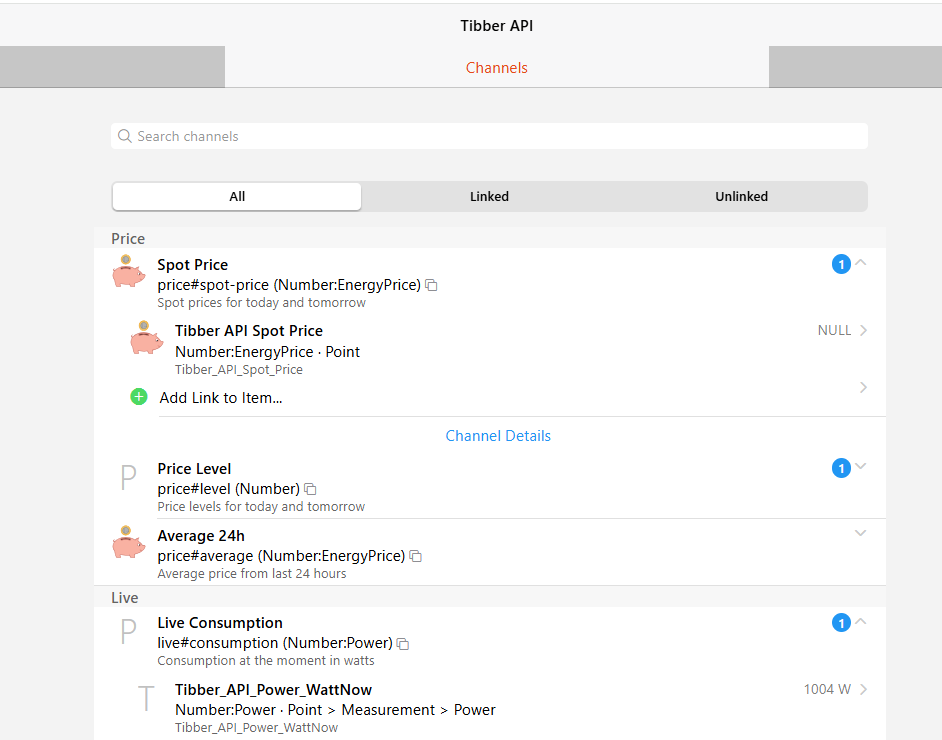Expand the Average 24h channel

(x=861, y=534)
